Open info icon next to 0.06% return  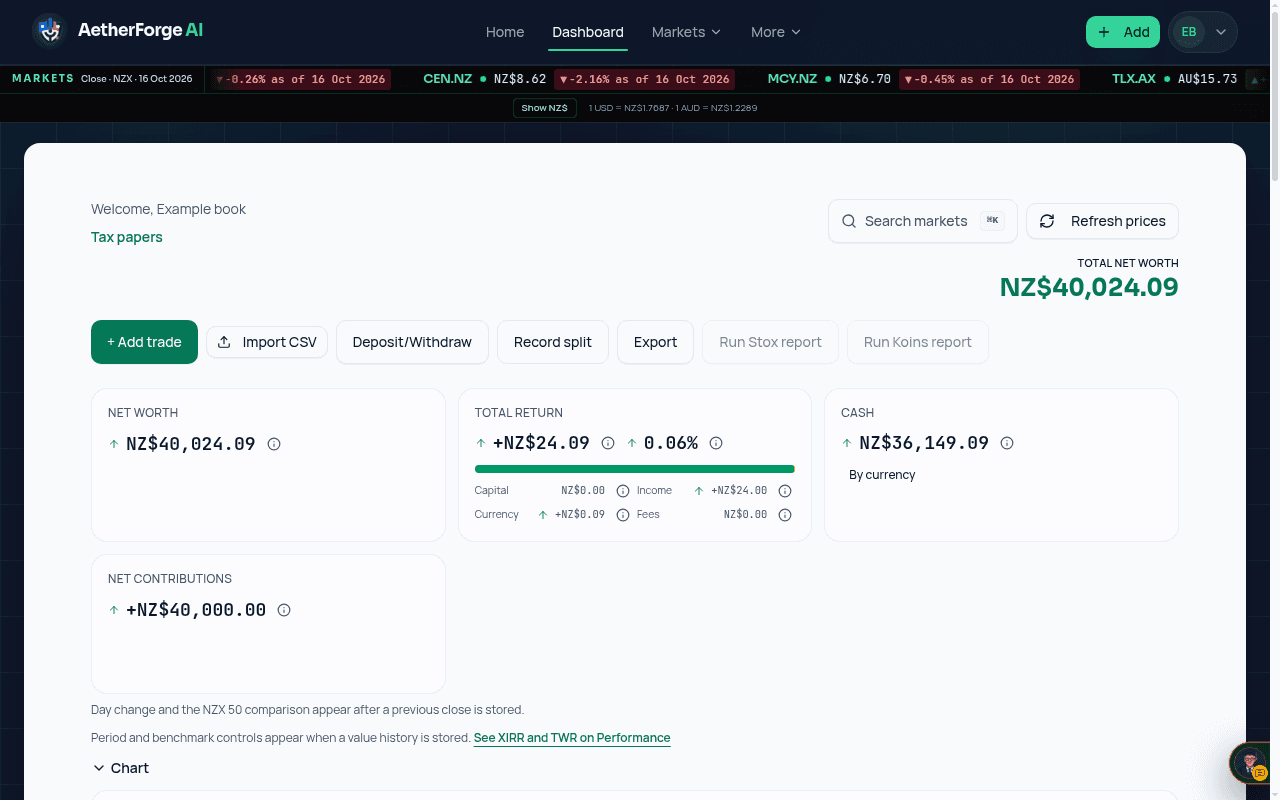(x=716, y=443)
